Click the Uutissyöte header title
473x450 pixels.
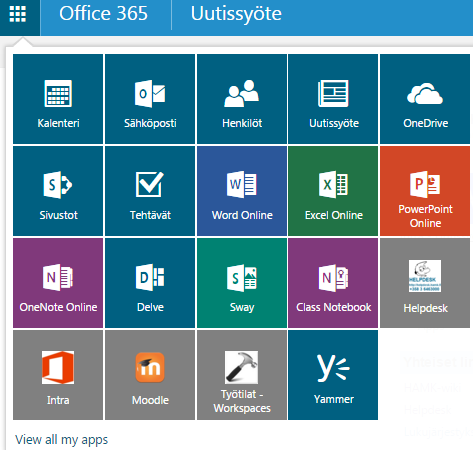tap(236, 14)
